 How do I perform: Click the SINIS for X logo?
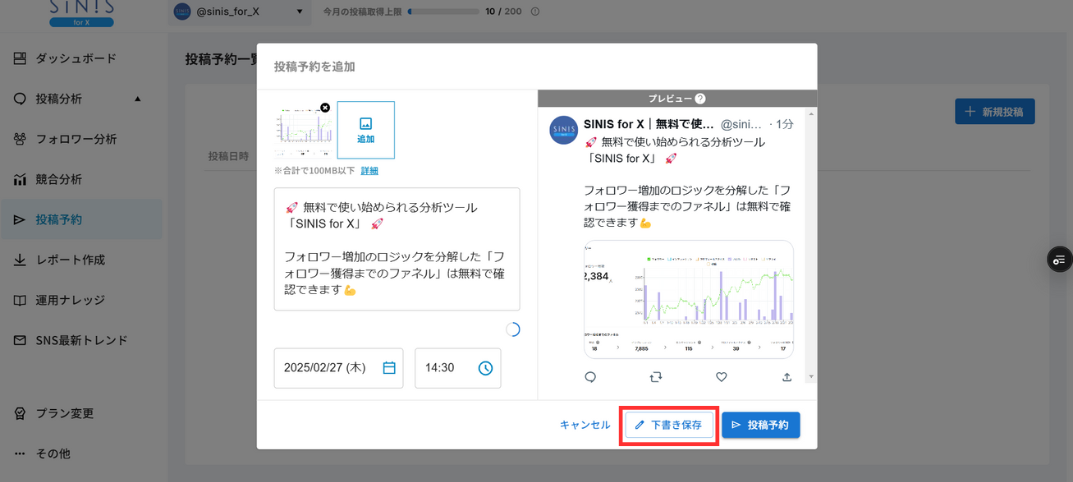point(81,14)
